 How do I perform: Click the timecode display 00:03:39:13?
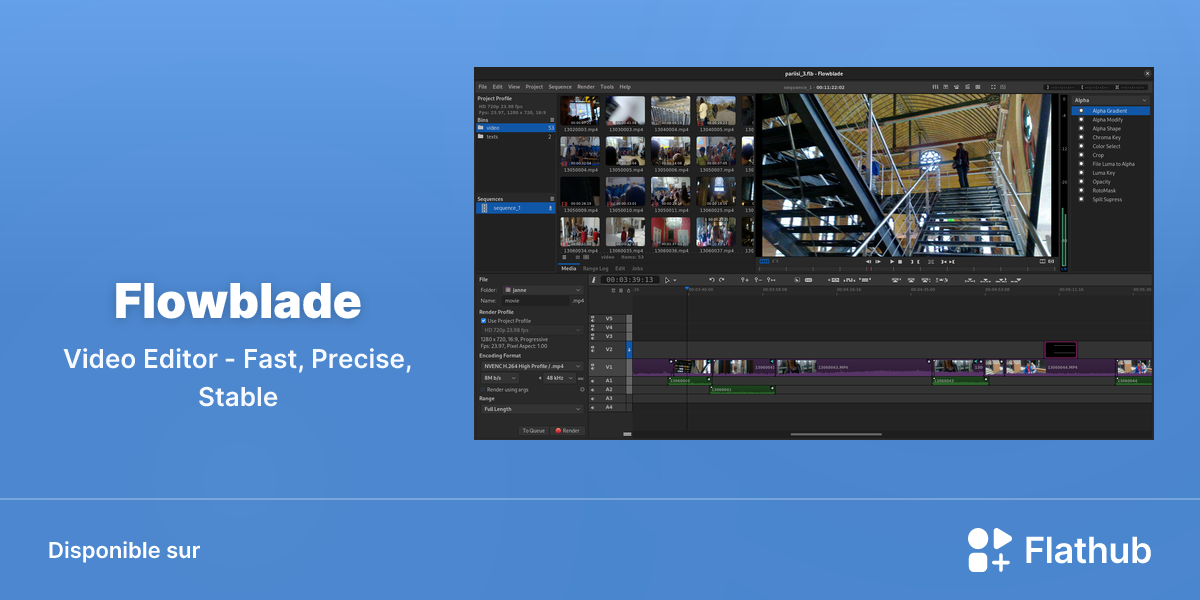coord(630,280)
